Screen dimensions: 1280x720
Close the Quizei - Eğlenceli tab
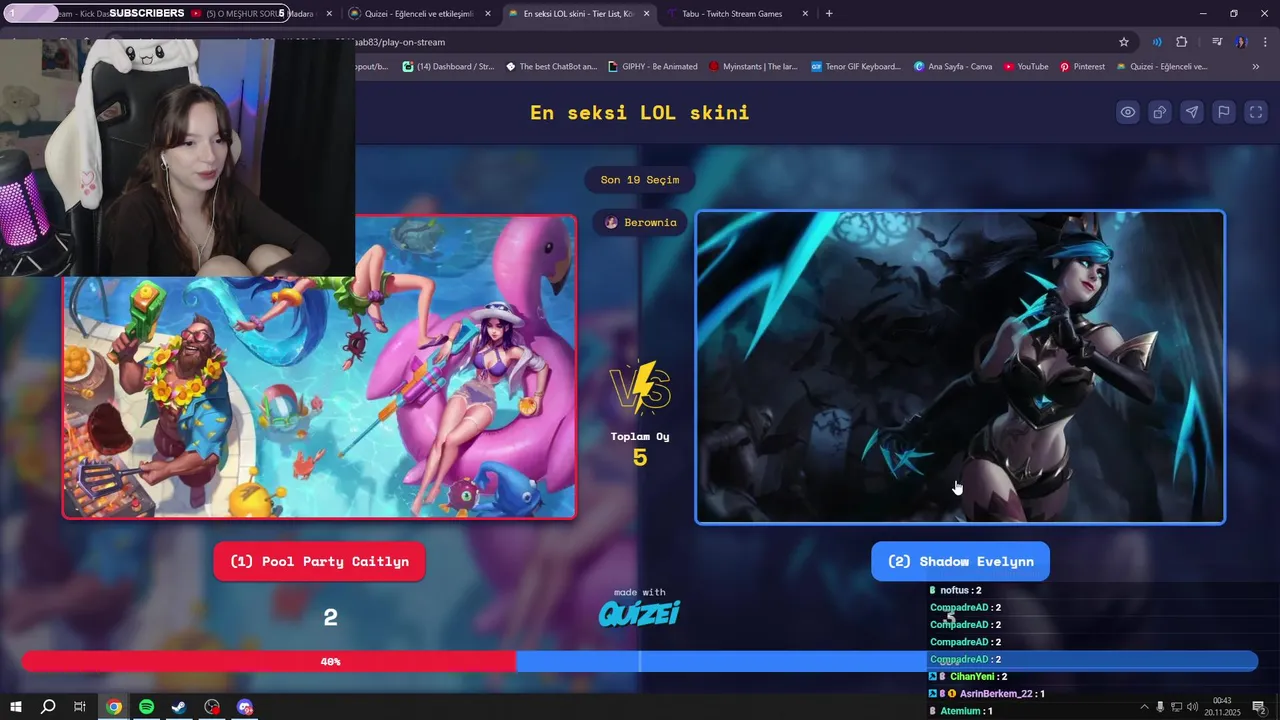488,14
